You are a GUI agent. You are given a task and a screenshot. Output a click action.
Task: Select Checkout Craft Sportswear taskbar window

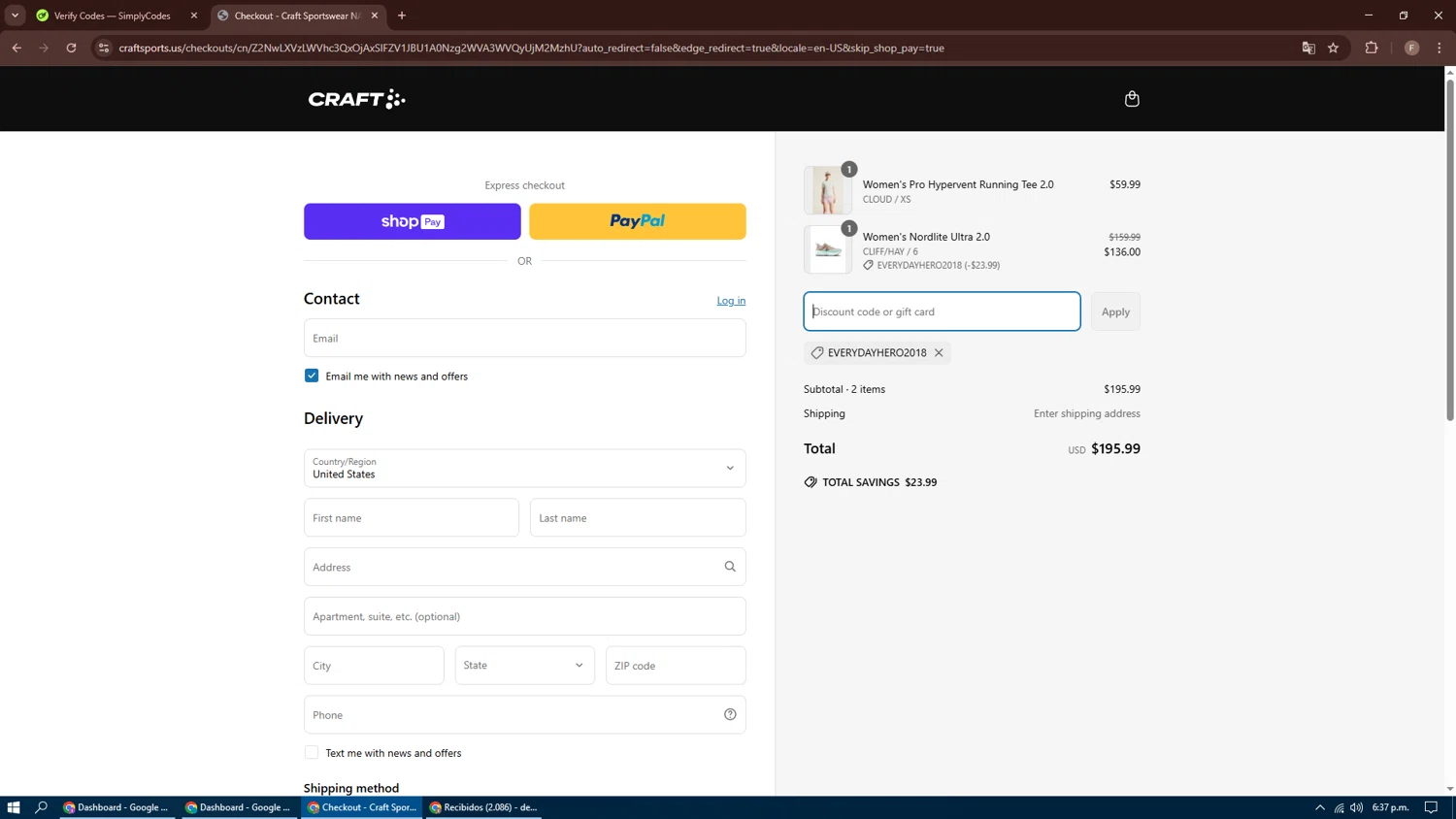click(361, 807)
